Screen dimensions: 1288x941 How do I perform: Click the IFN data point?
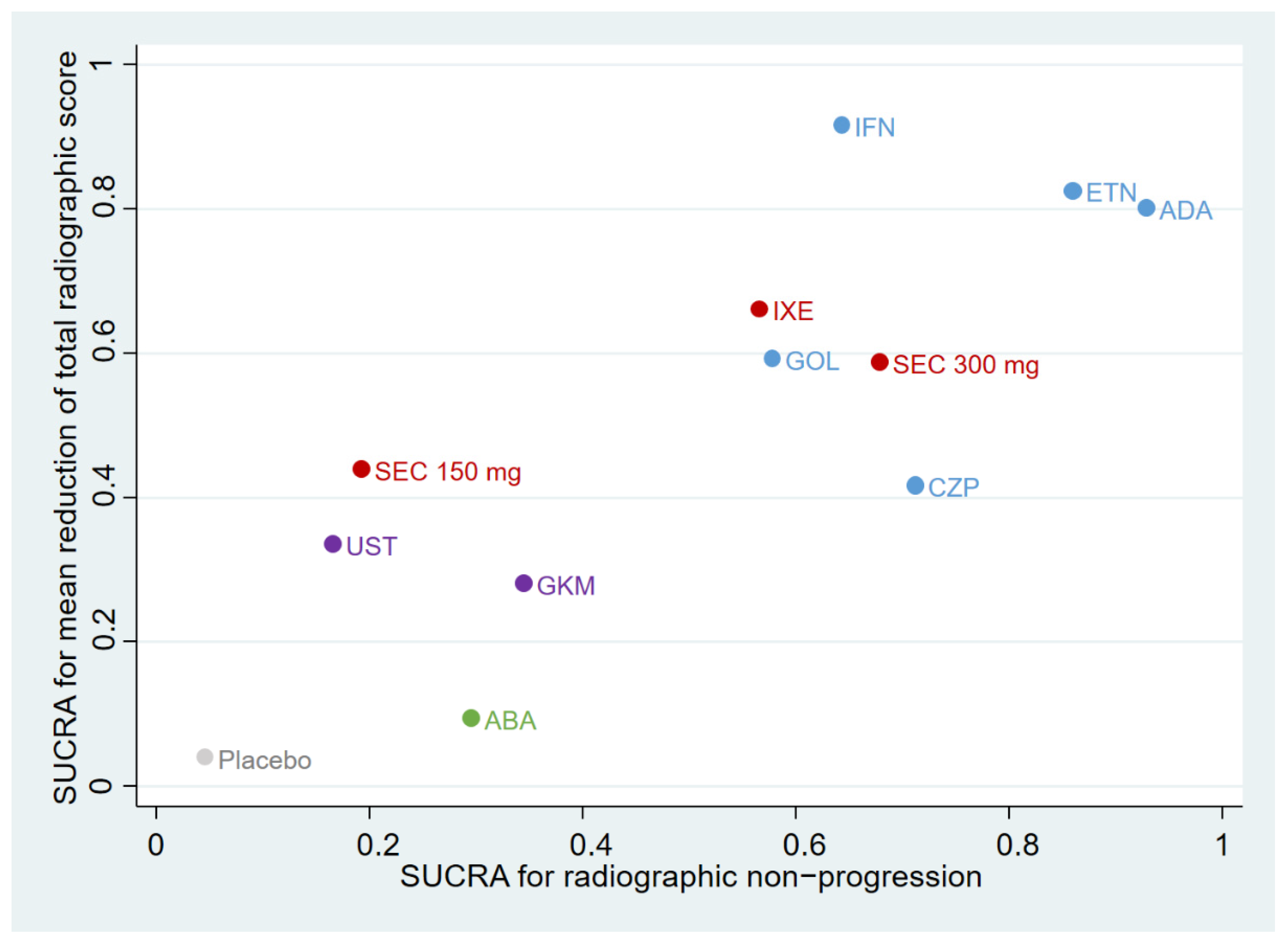pyautogui.click(x=841, y=125)
